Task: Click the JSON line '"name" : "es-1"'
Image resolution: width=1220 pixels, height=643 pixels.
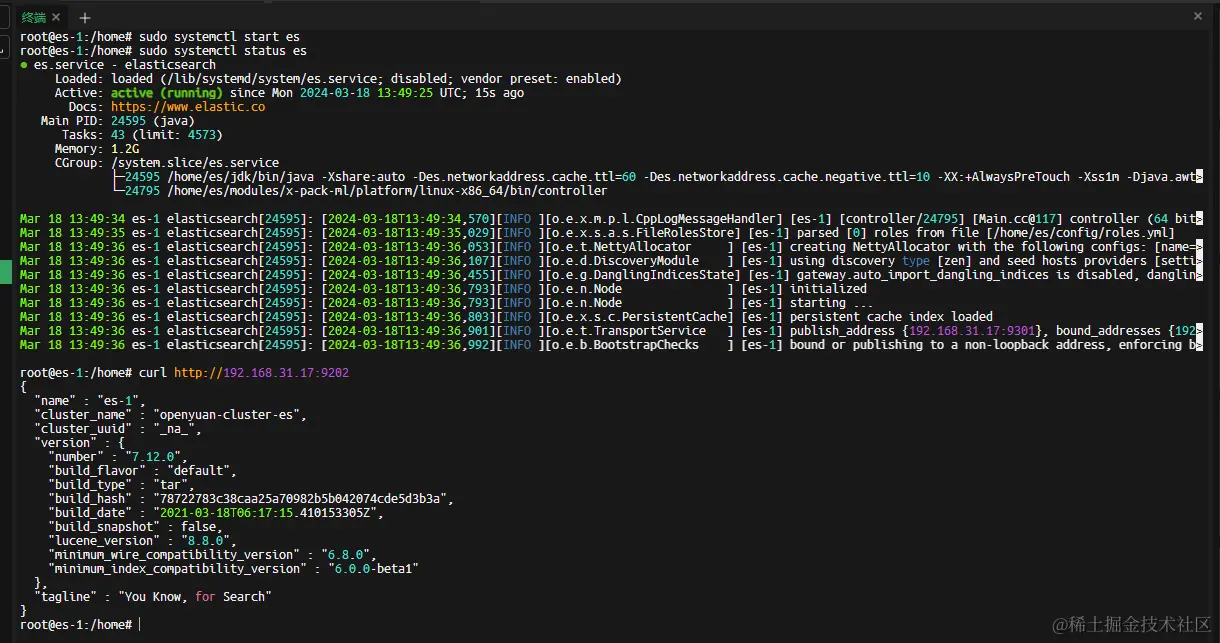Action: (90, 400)
